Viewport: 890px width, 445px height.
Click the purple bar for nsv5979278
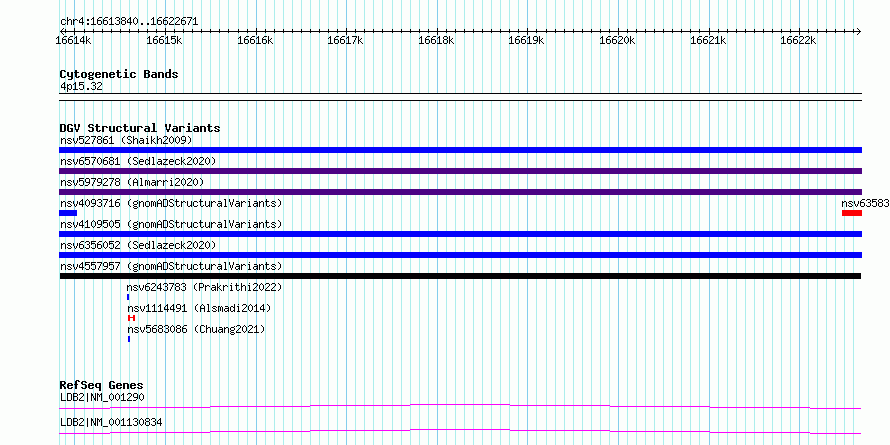click(x=460, y=192)
